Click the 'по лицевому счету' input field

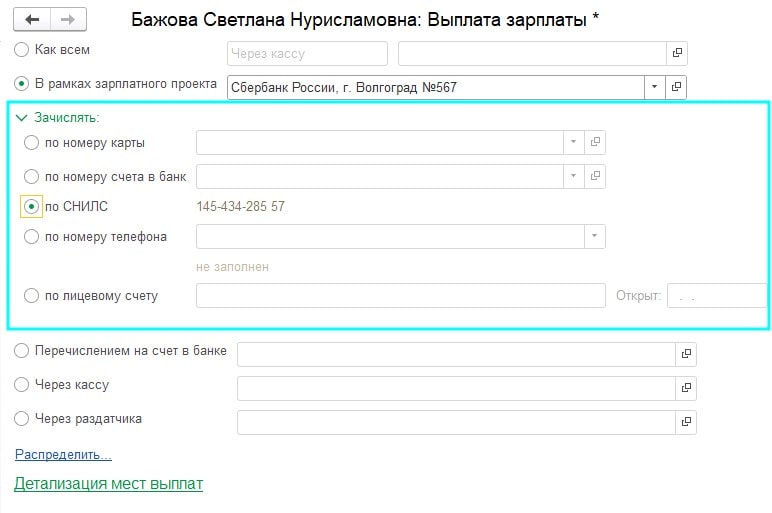[x=400, y=296]
